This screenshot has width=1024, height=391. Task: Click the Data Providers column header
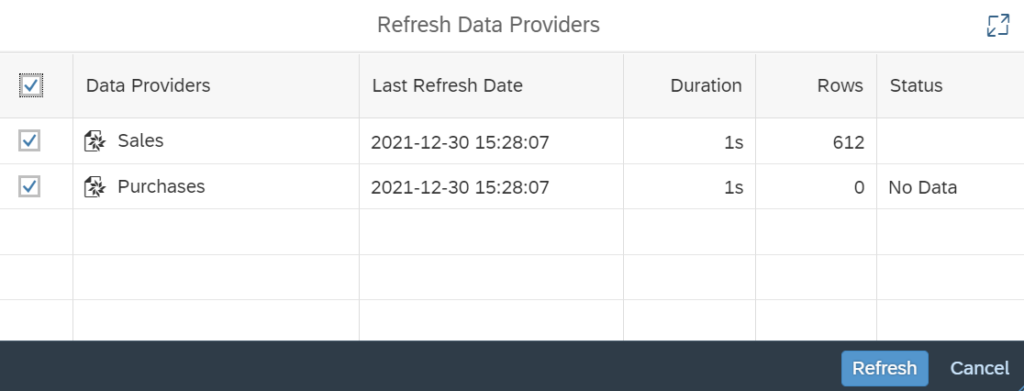point(148,86)
